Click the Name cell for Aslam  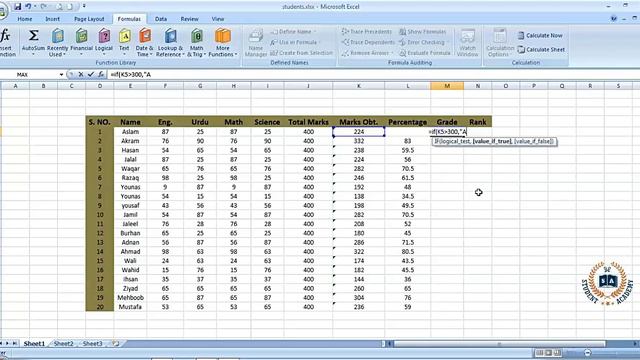click(x=131, y=131)
